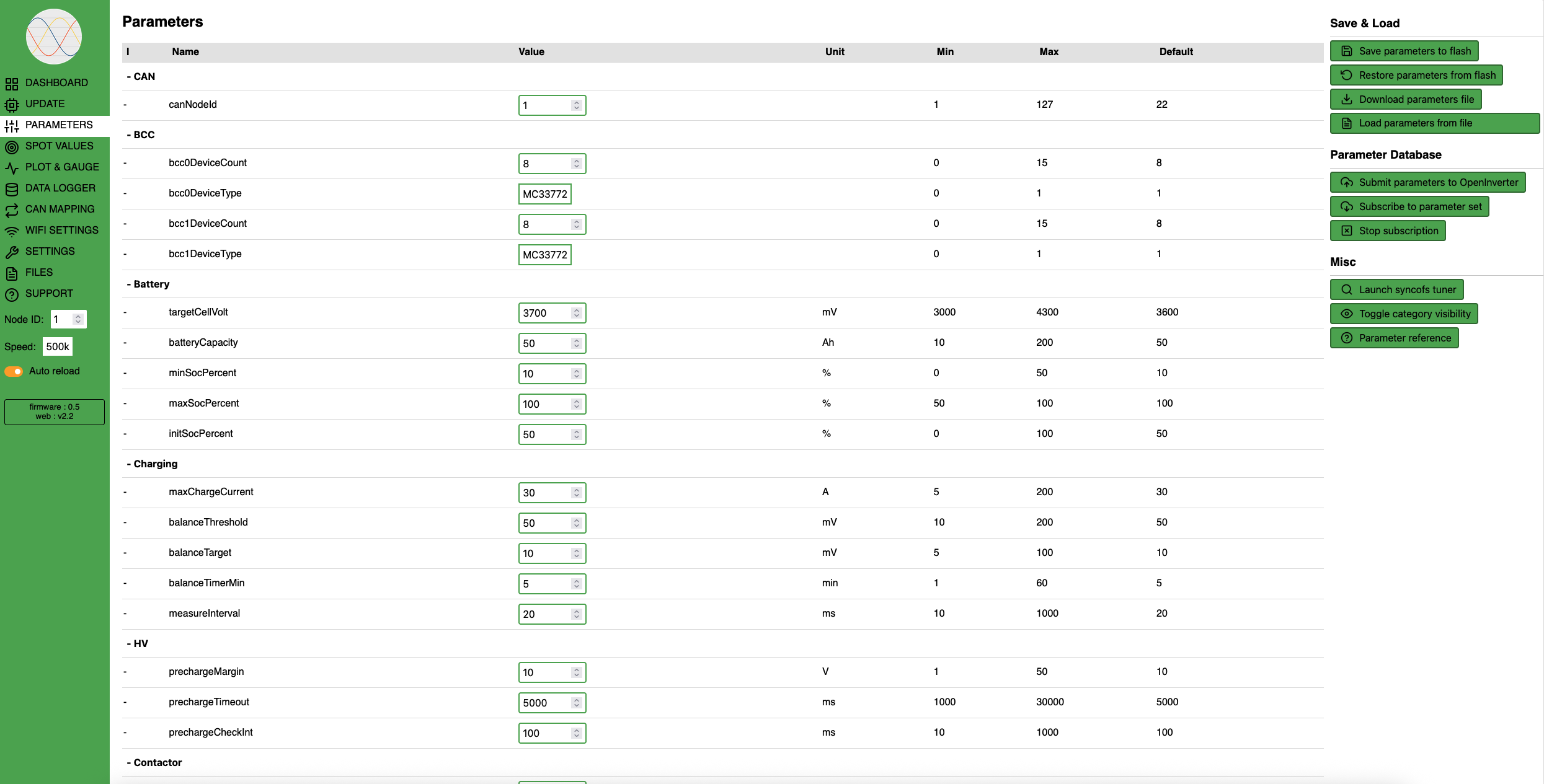Open the bcc0DeviceType dropdown

(x=544, y=194)
